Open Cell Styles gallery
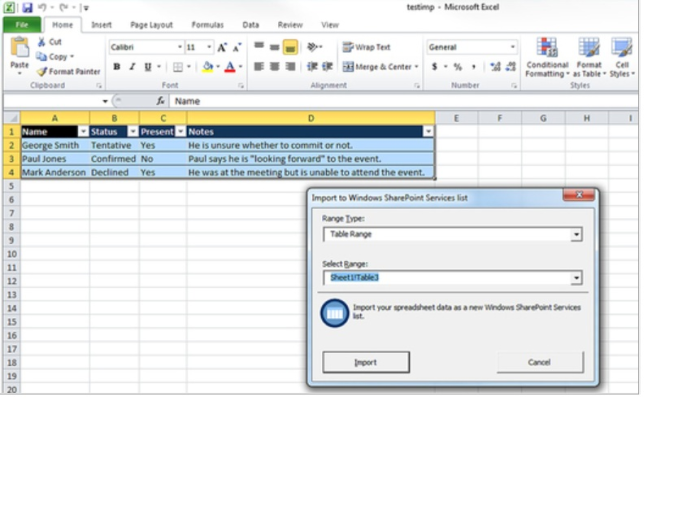 622,58
